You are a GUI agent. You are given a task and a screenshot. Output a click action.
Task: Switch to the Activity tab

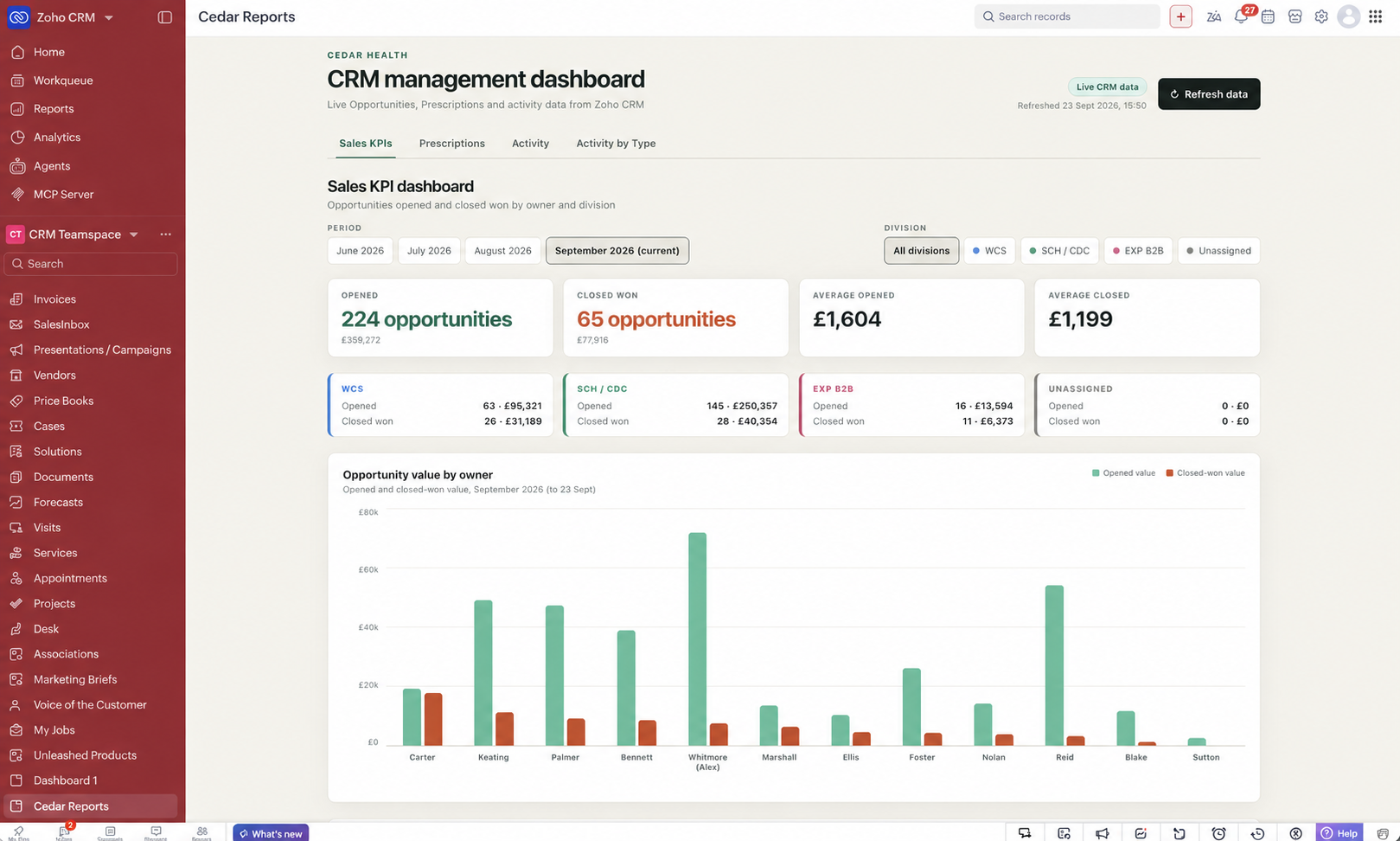pyautogui.click(x=530, y=144)
